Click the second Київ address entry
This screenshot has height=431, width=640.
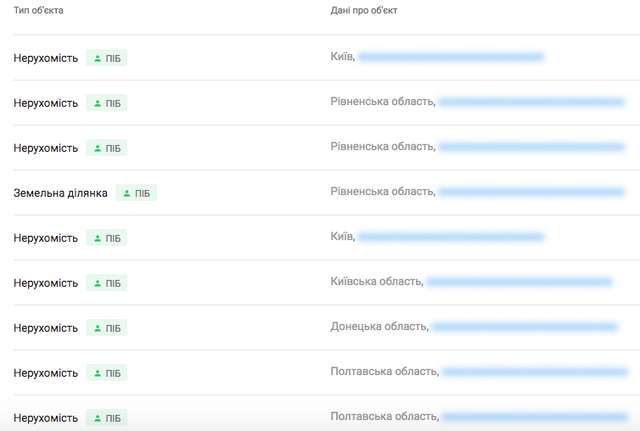(x=343, y=237)
